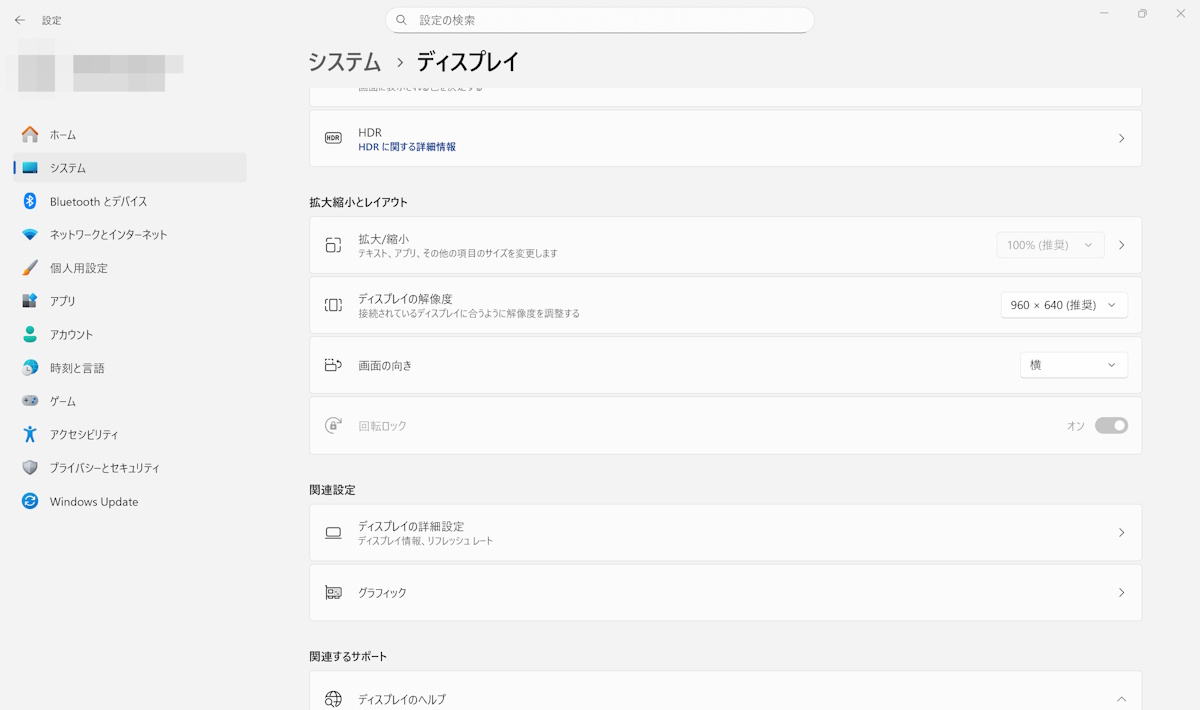Select プライバシーとセキュリティ in sidebar
The width and height of the screenshot is (1200, 710).
(104, 468)
